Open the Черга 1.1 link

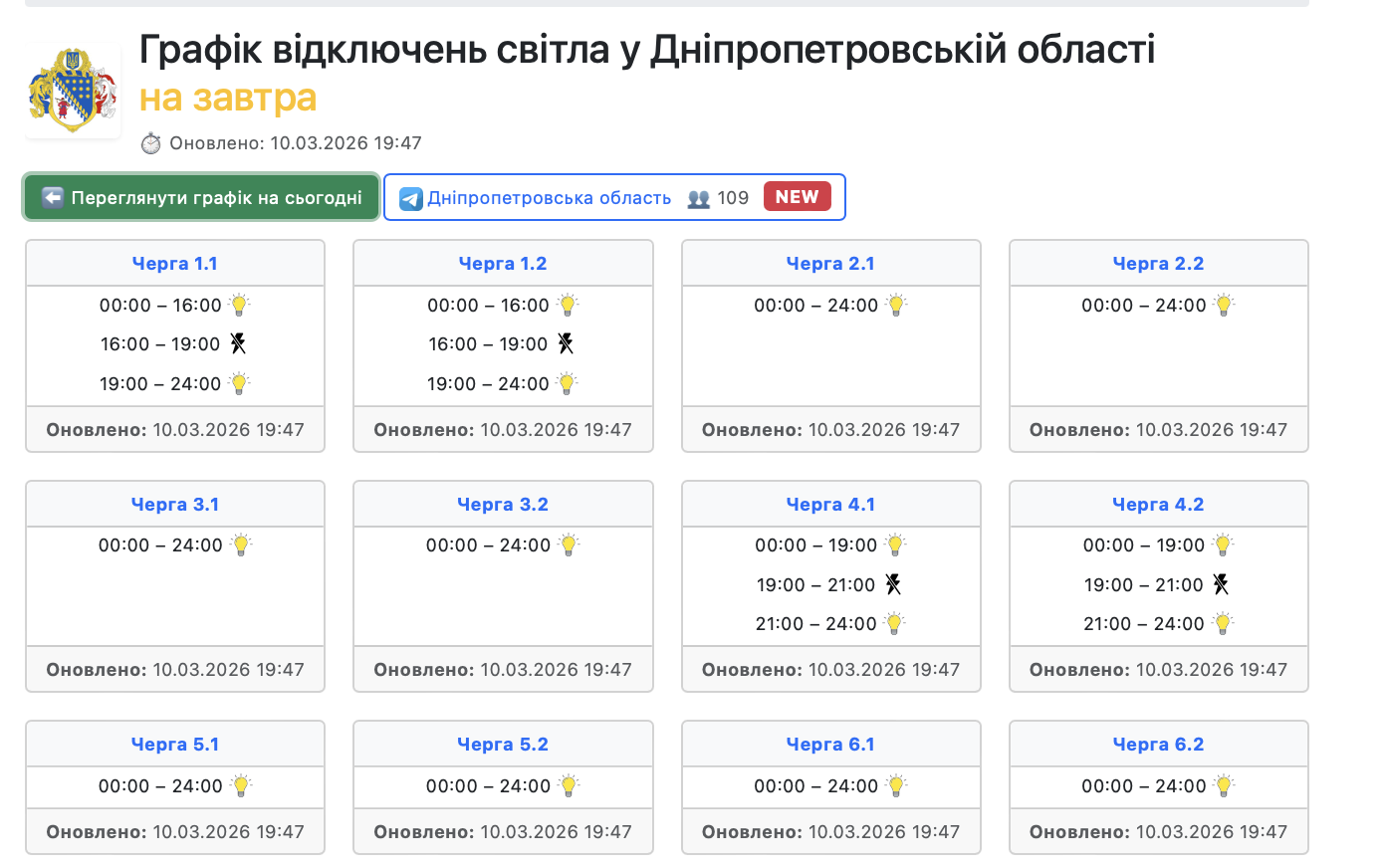[x=175, y=264]
